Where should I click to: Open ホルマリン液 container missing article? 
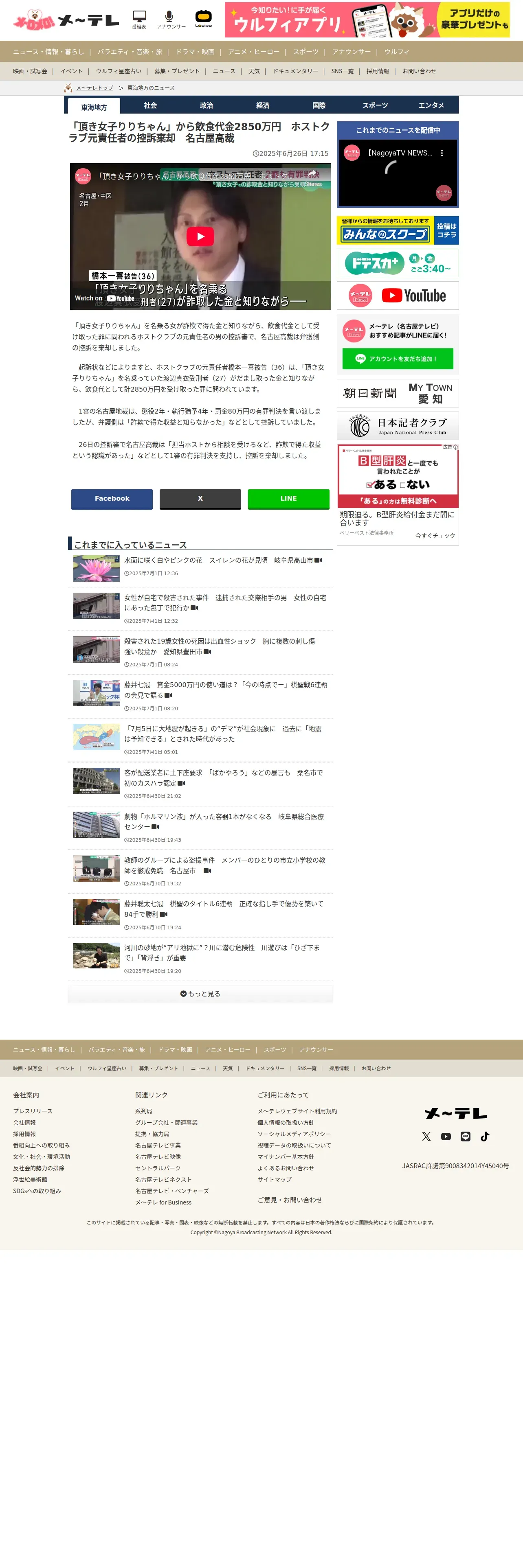point(224,821)
